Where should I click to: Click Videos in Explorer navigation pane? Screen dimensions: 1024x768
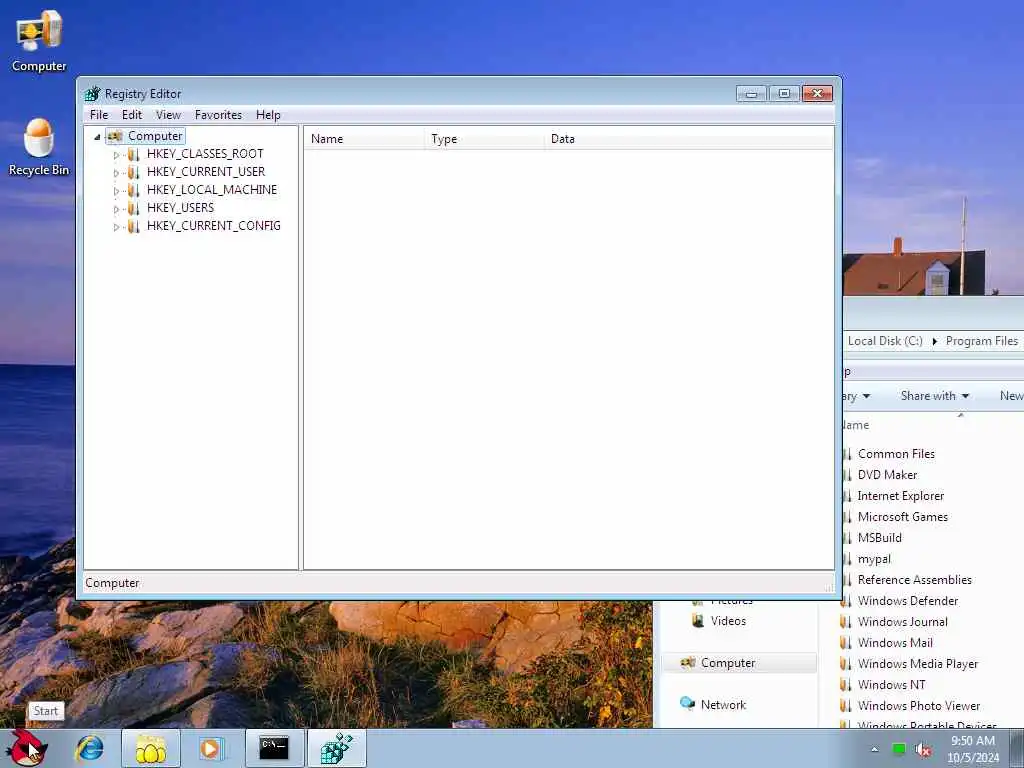click(728, 621)
